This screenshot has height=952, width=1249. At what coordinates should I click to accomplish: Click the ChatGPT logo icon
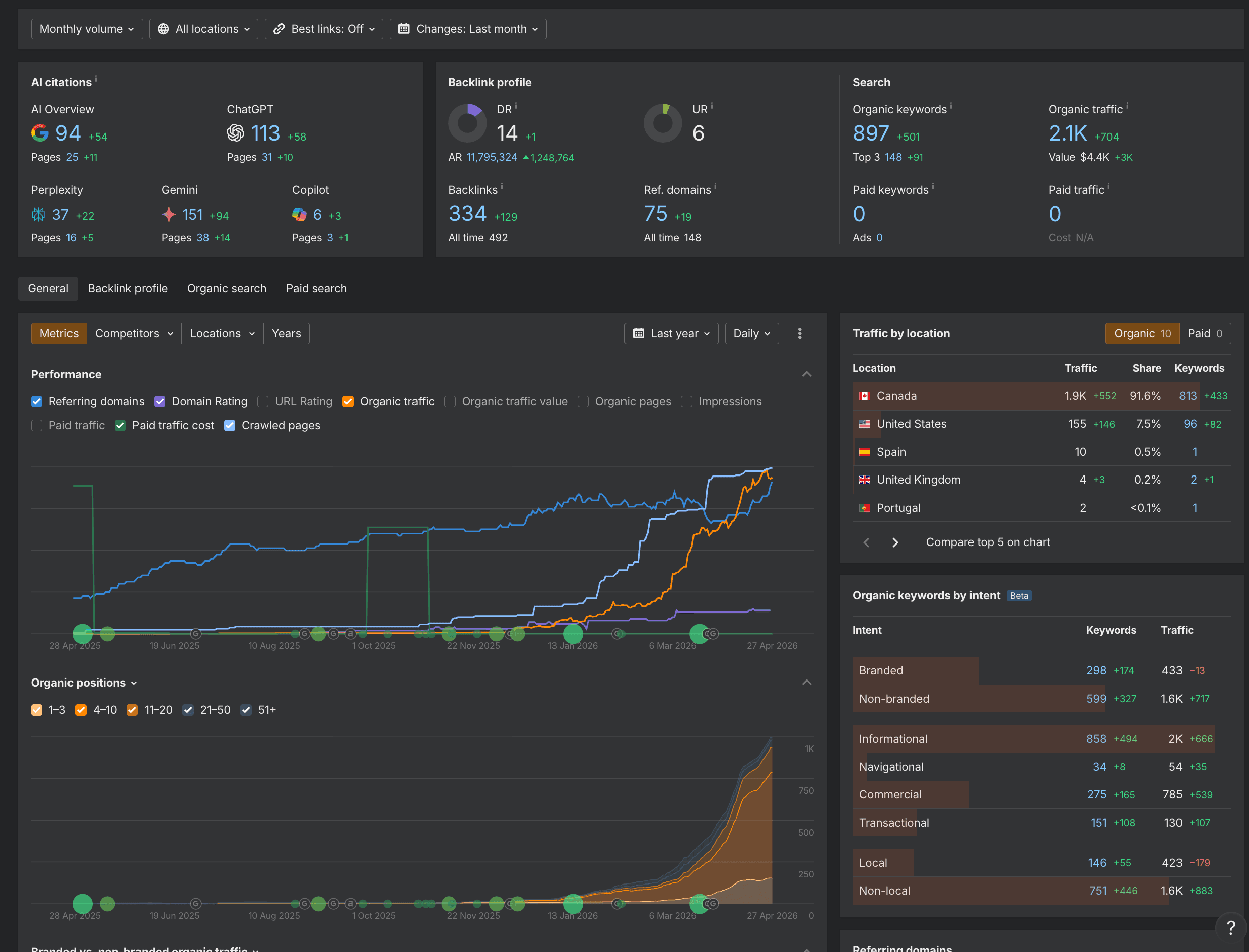235,133
